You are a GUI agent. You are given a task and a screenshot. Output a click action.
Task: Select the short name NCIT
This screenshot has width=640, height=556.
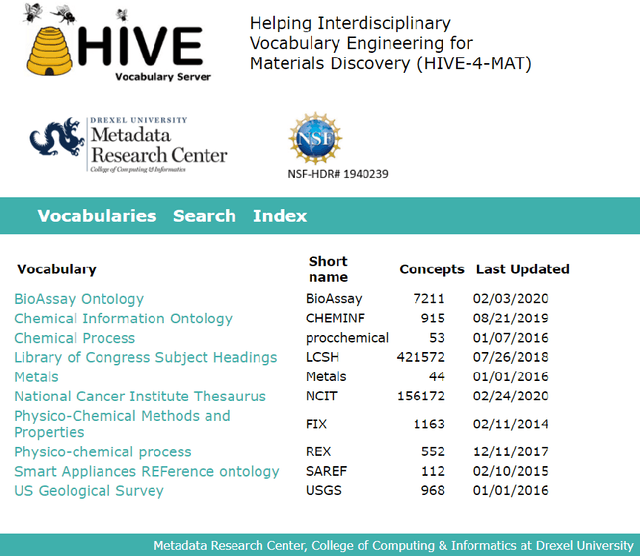coord(322,396)
